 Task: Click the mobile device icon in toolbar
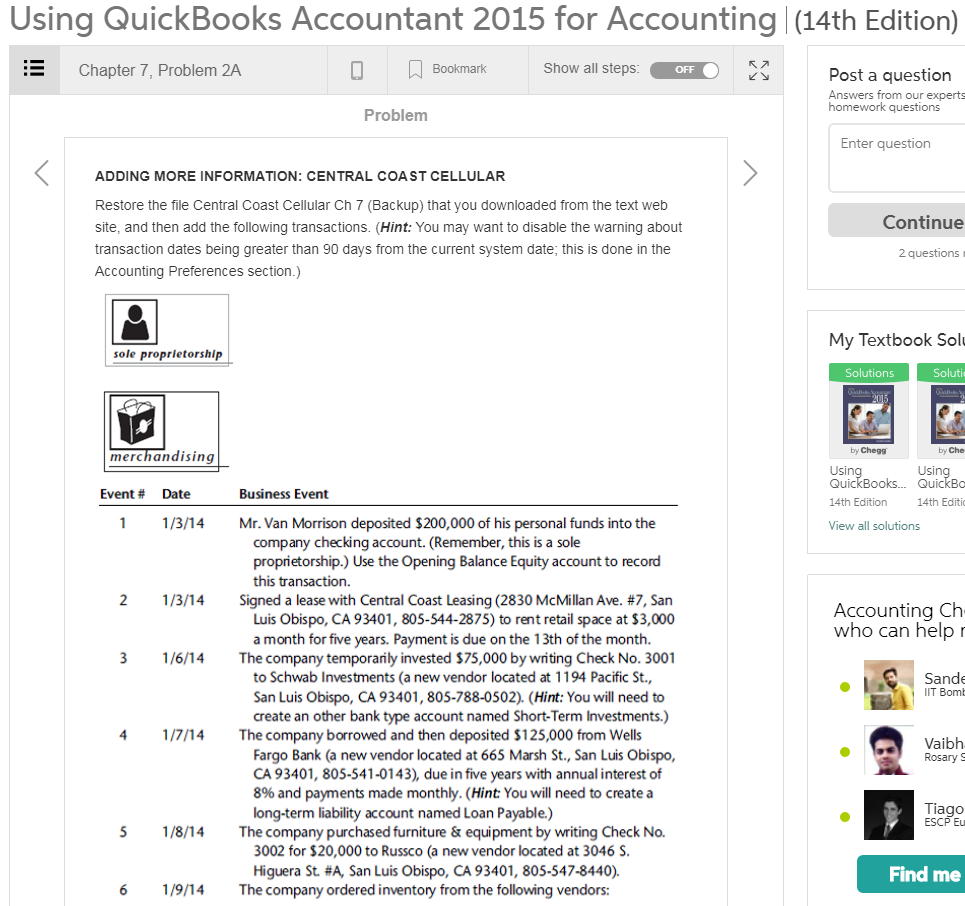(x=357, y=69)
